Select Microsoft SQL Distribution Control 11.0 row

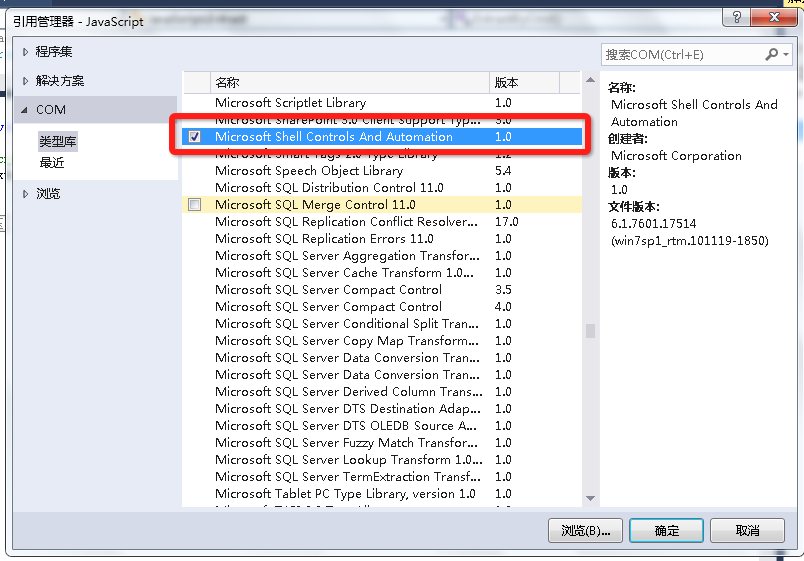point(382,188)
